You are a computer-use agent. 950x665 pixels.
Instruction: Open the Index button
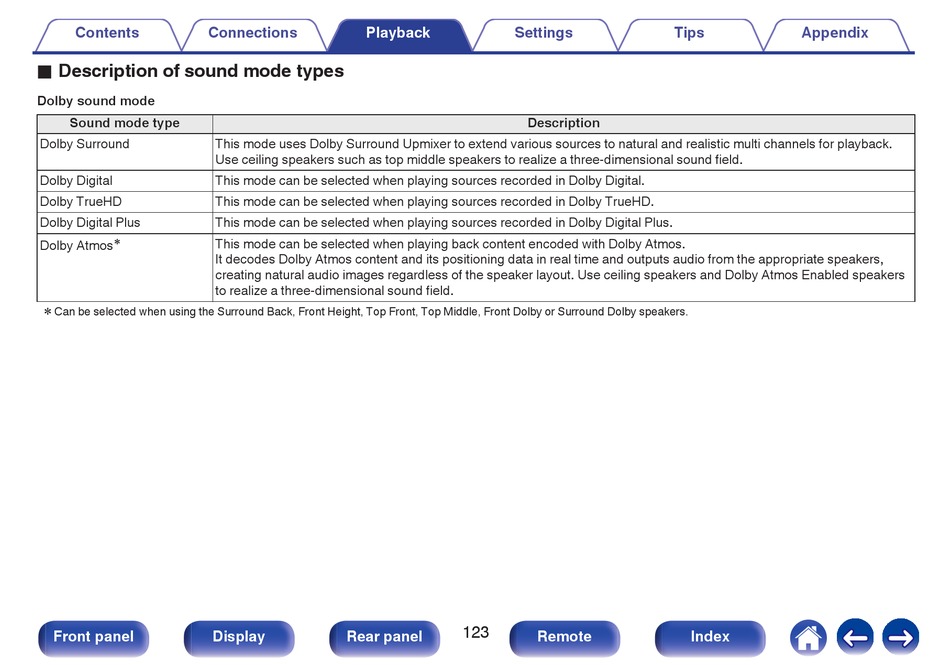[709, 638]
